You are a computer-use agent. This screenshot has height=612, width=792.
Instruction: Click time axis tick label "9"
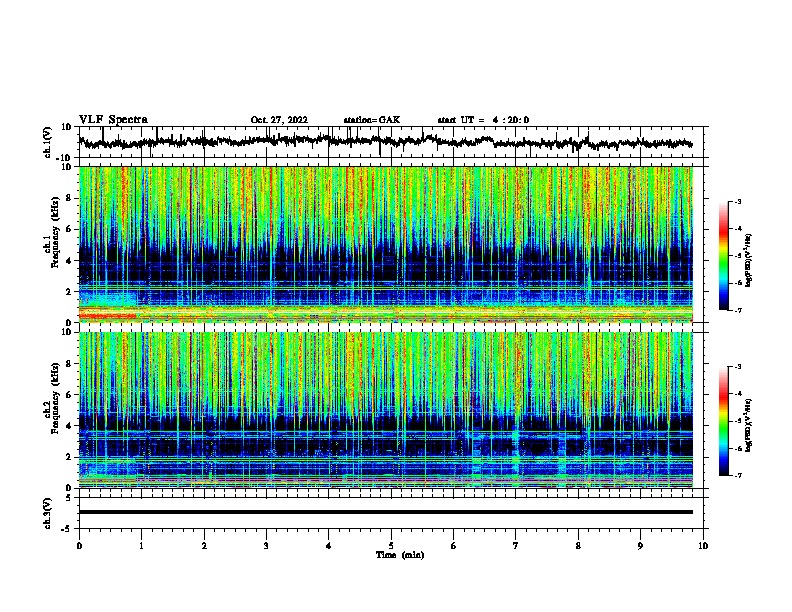[640, 546]
